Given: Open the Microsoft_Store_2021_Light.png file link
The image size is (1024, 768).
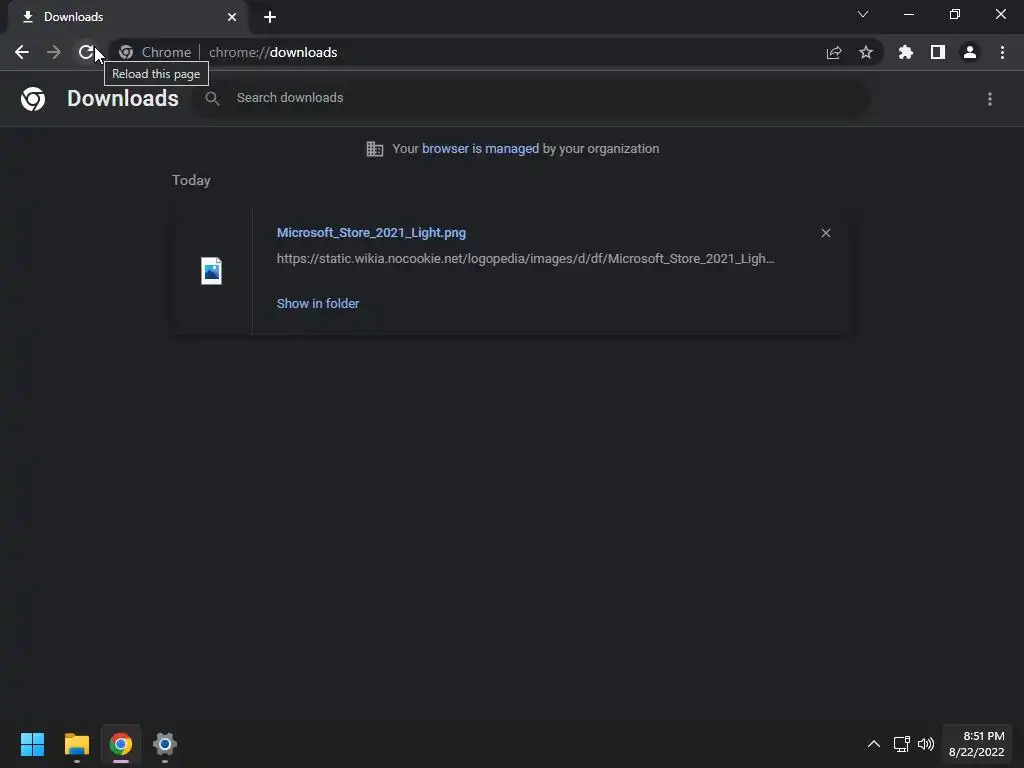Looking at the screenshot, I should [x=372, y=232].
